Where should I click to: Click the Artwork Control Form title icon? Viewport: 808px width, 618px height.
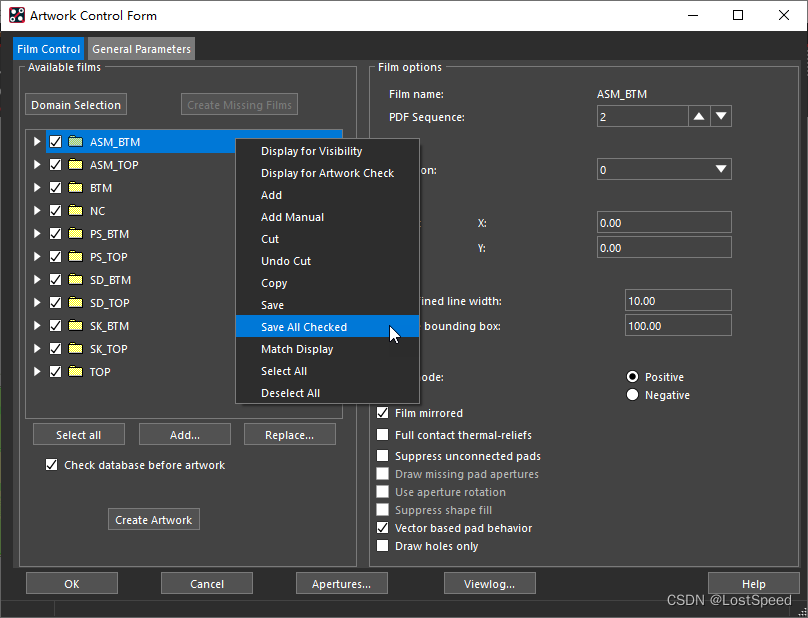click(17, 16)
